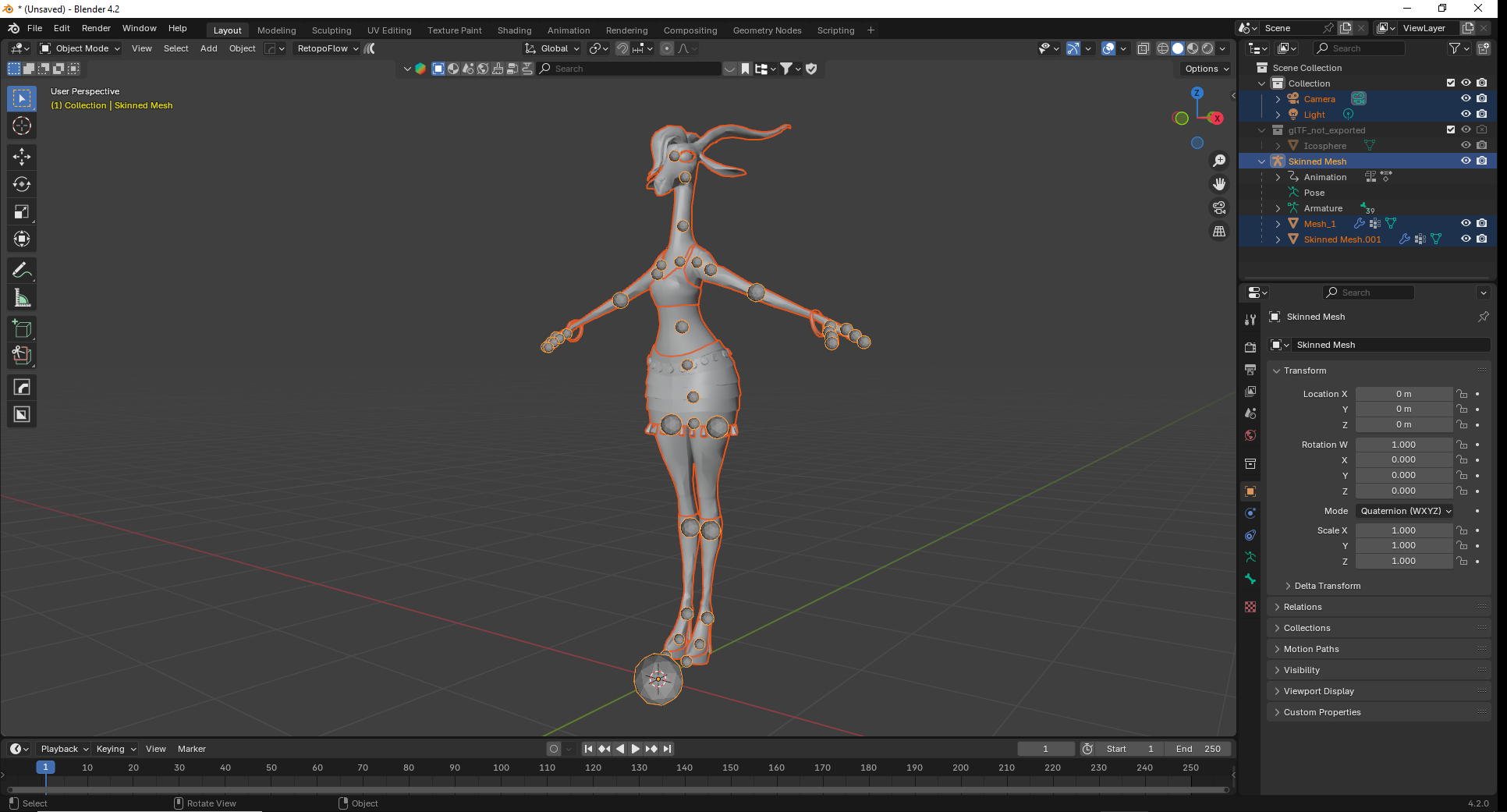
Task: Activate the Rotate tool
Action: click(x=22, y=184)
